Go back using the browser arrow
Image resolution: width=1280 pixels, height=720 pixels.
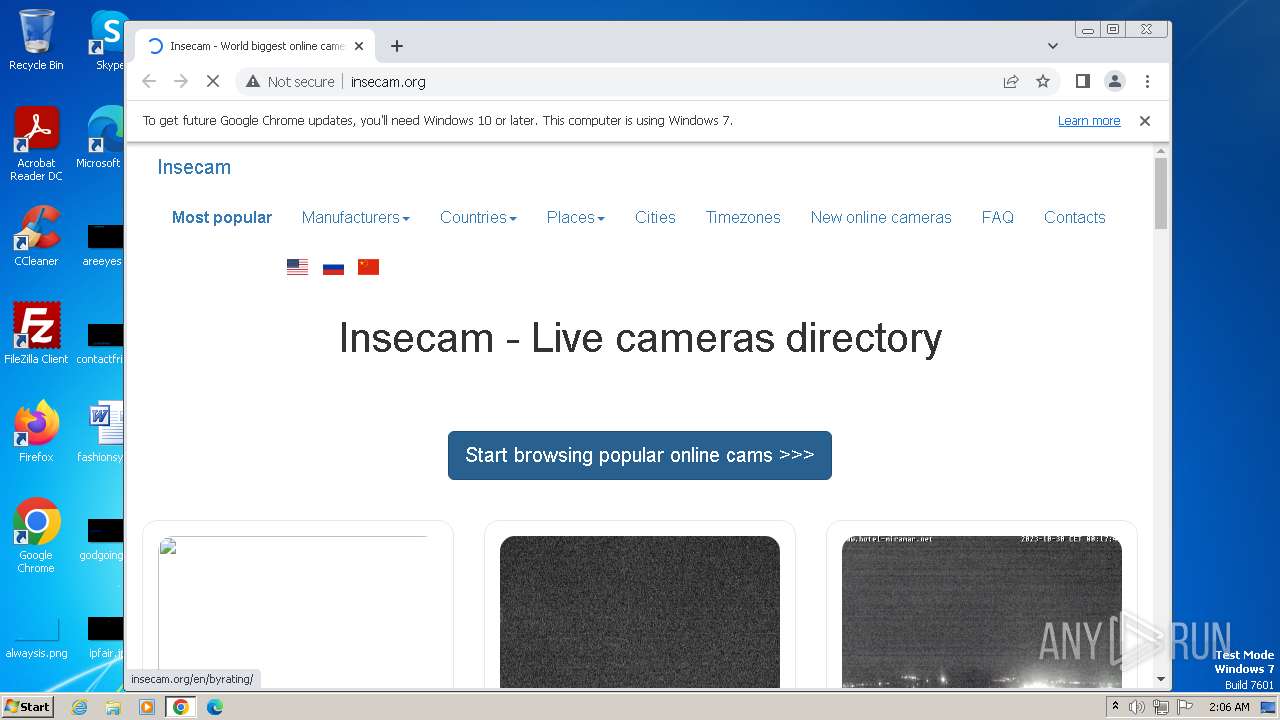(149, 82)
